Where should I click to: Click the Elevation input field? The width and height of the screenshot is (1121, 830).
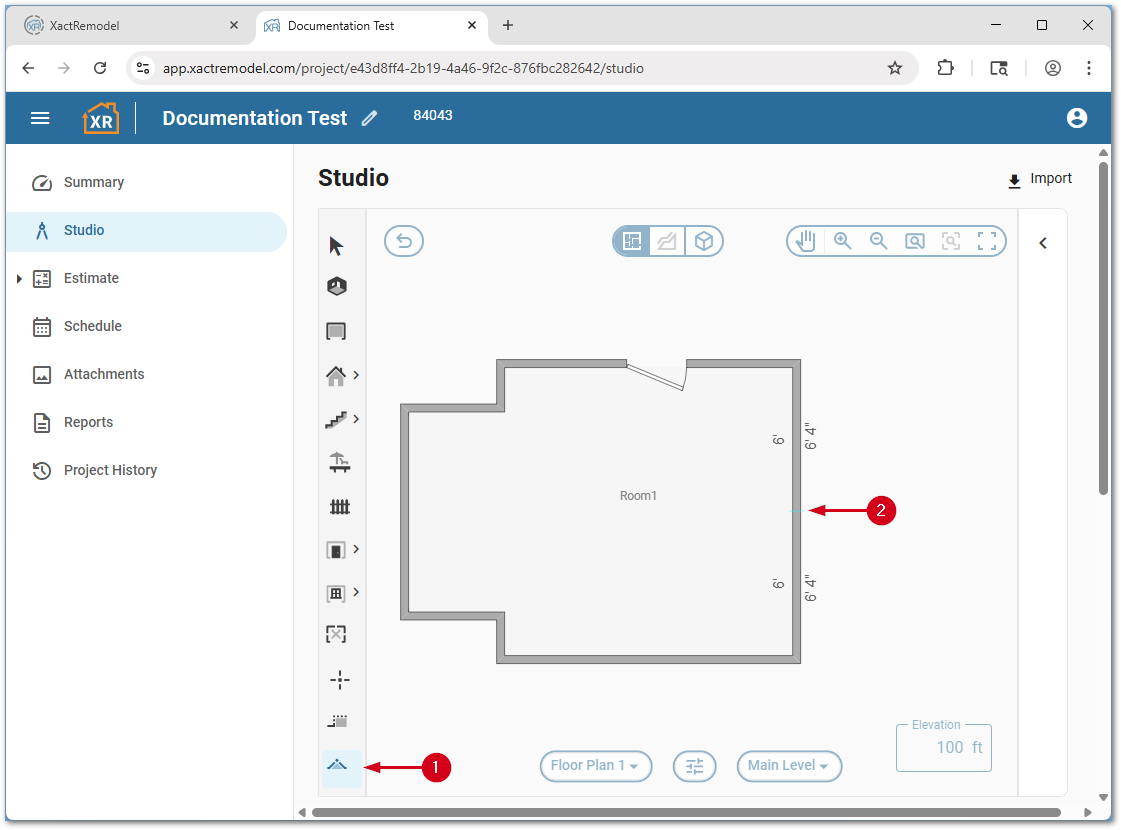point(943,748)
